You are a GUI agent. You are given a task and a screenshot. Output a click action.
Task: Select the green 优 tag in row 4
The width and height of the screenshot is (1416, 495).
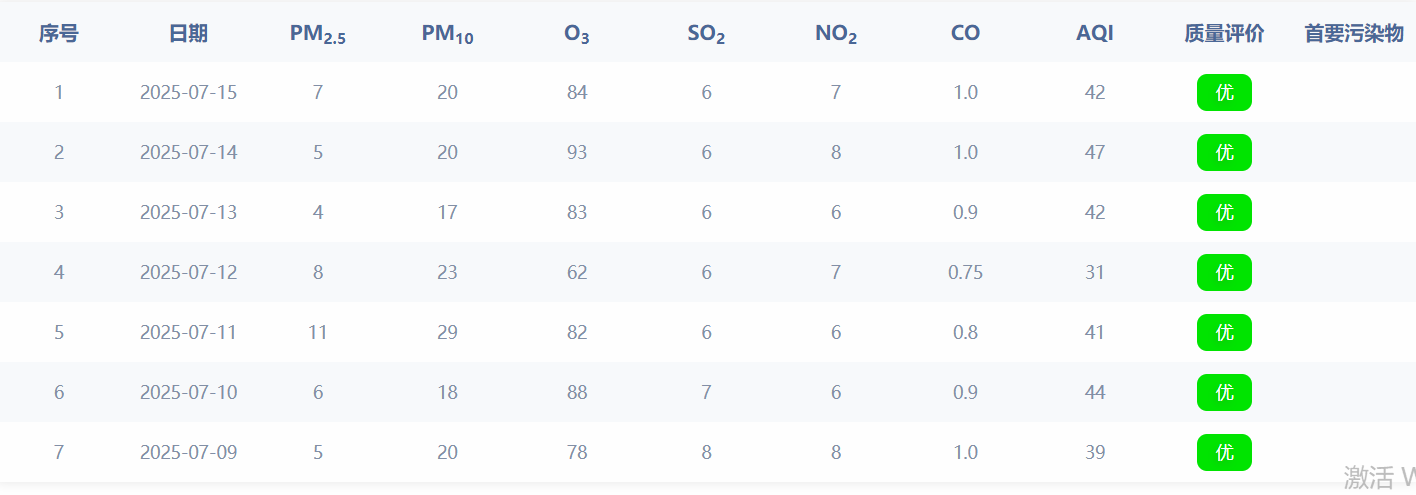pos(1224,273)
